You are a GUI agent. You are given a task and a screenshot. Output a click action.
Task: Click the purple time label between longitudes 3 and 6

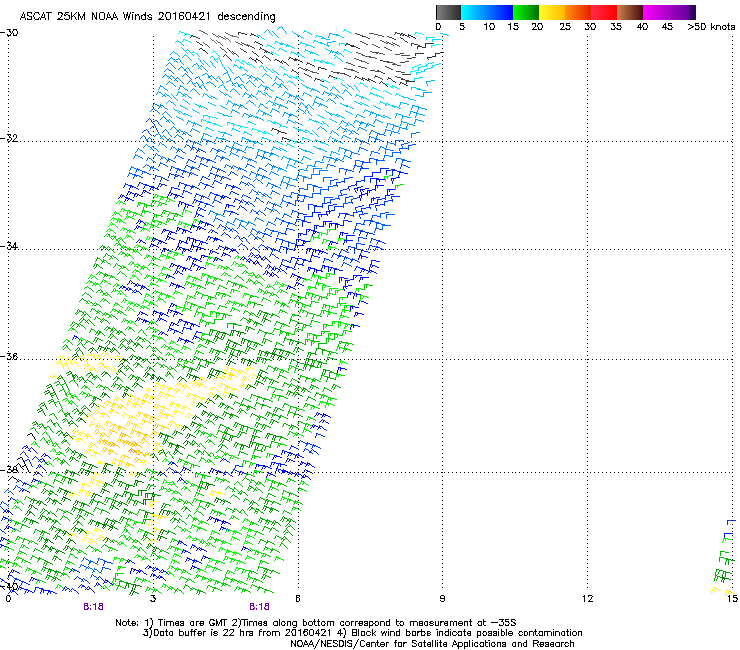point(260,607)
